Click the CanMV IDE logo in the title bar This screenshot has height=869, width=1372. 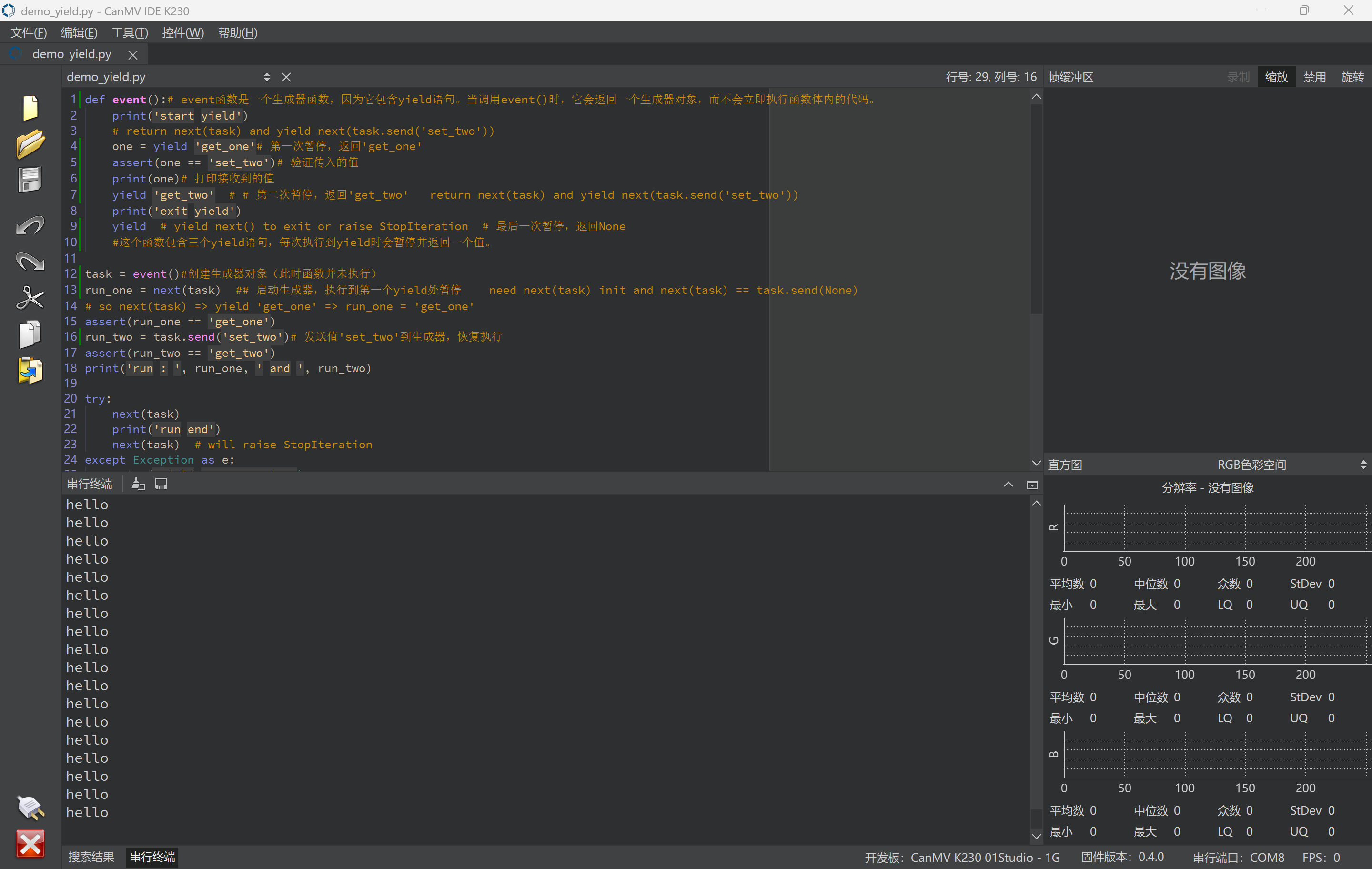9,10
